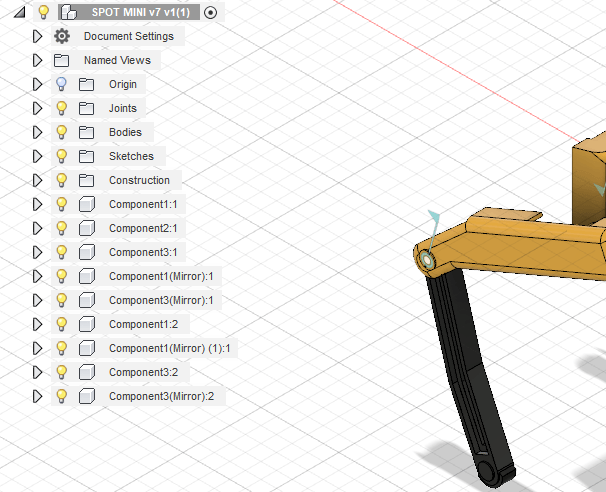606x492 pixels.
Task: Click the Named Views folder icon
Action: click(x=61, y=61)
